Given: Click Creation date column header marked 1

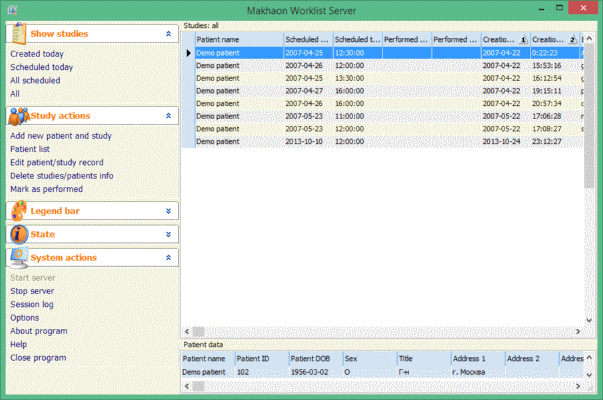Looking at the screenshot, I should click(x=505, y=40).
